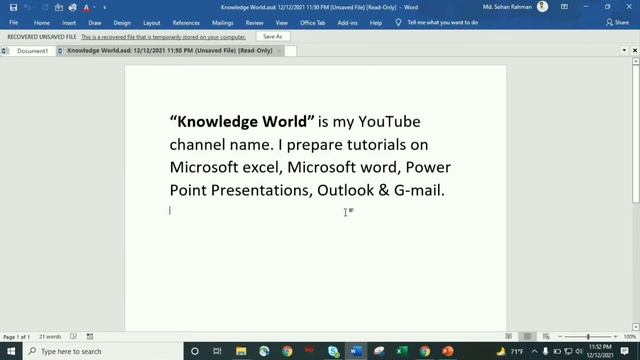Close the Knowledge World.asd document tab
This screenshot has width=640, height=360.
tap(279, 51)
